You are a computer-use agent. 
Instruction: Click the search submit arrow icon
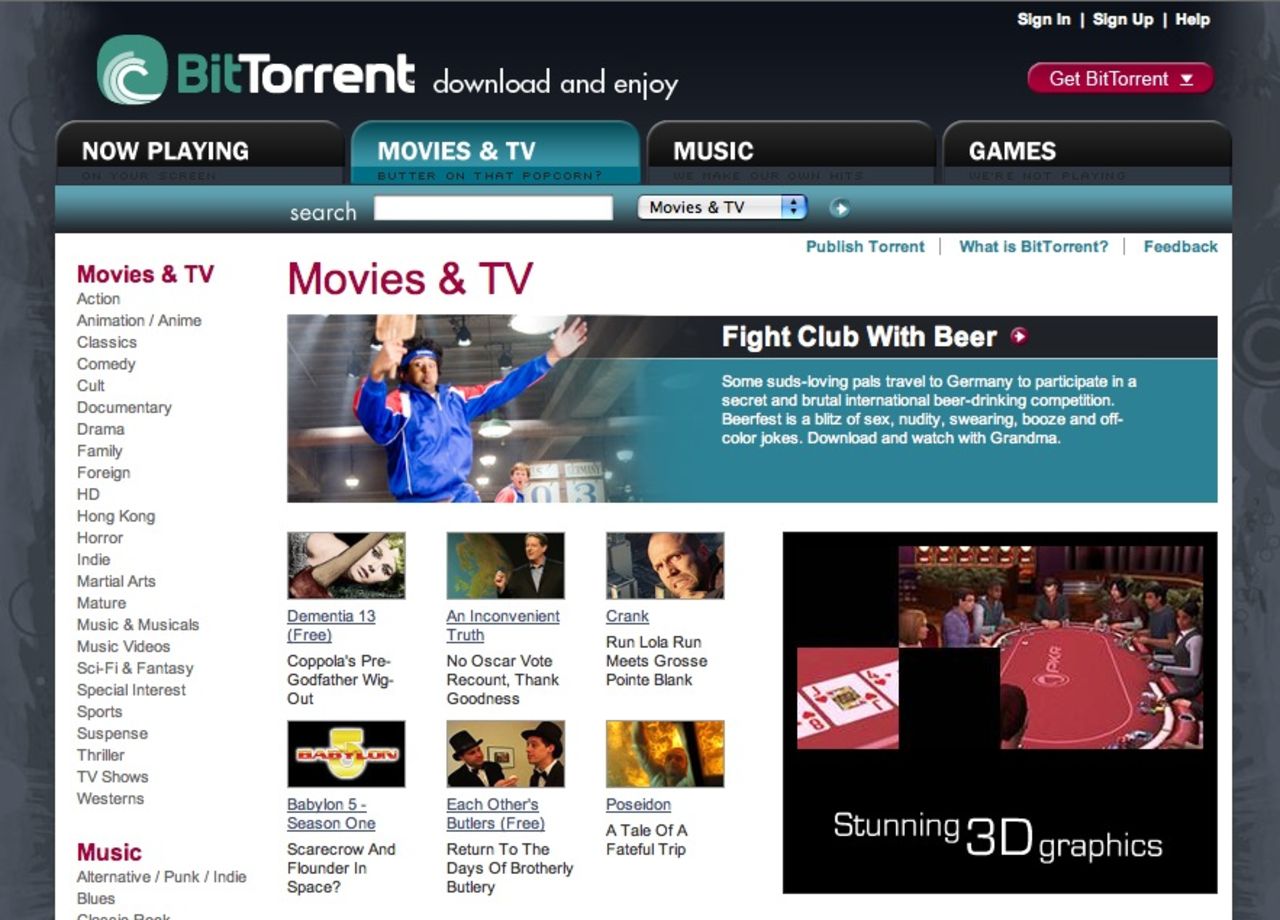tap(840, 208)
